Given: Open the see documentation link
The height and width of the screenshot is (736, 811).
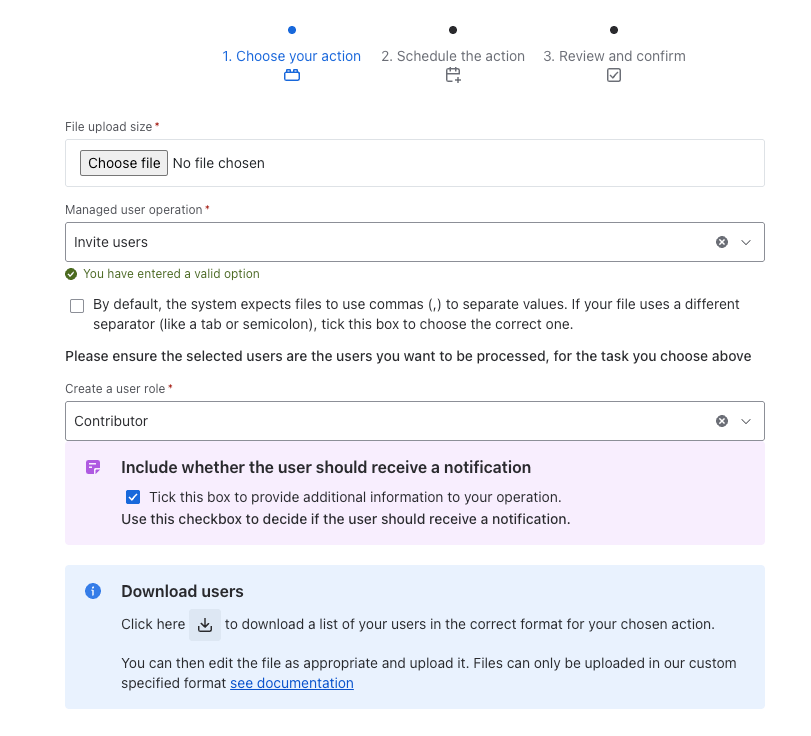Looking at the screenshot, I should point(291,683).
